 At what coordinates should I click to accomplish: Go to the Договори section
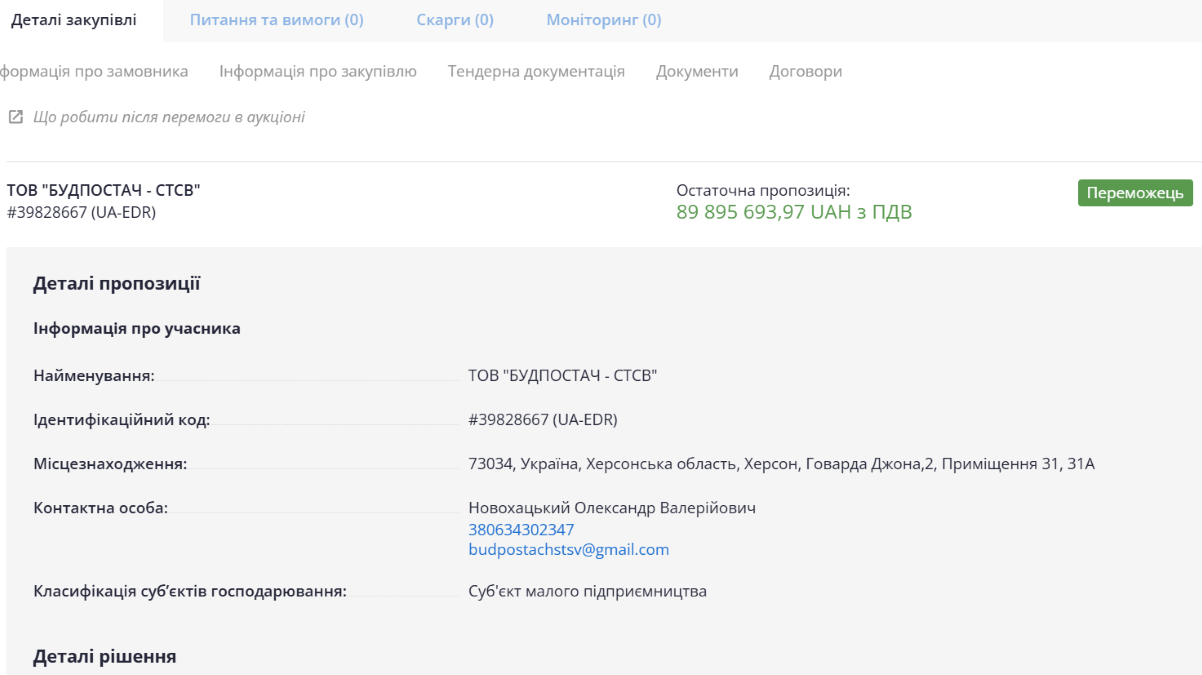(805, 72)
